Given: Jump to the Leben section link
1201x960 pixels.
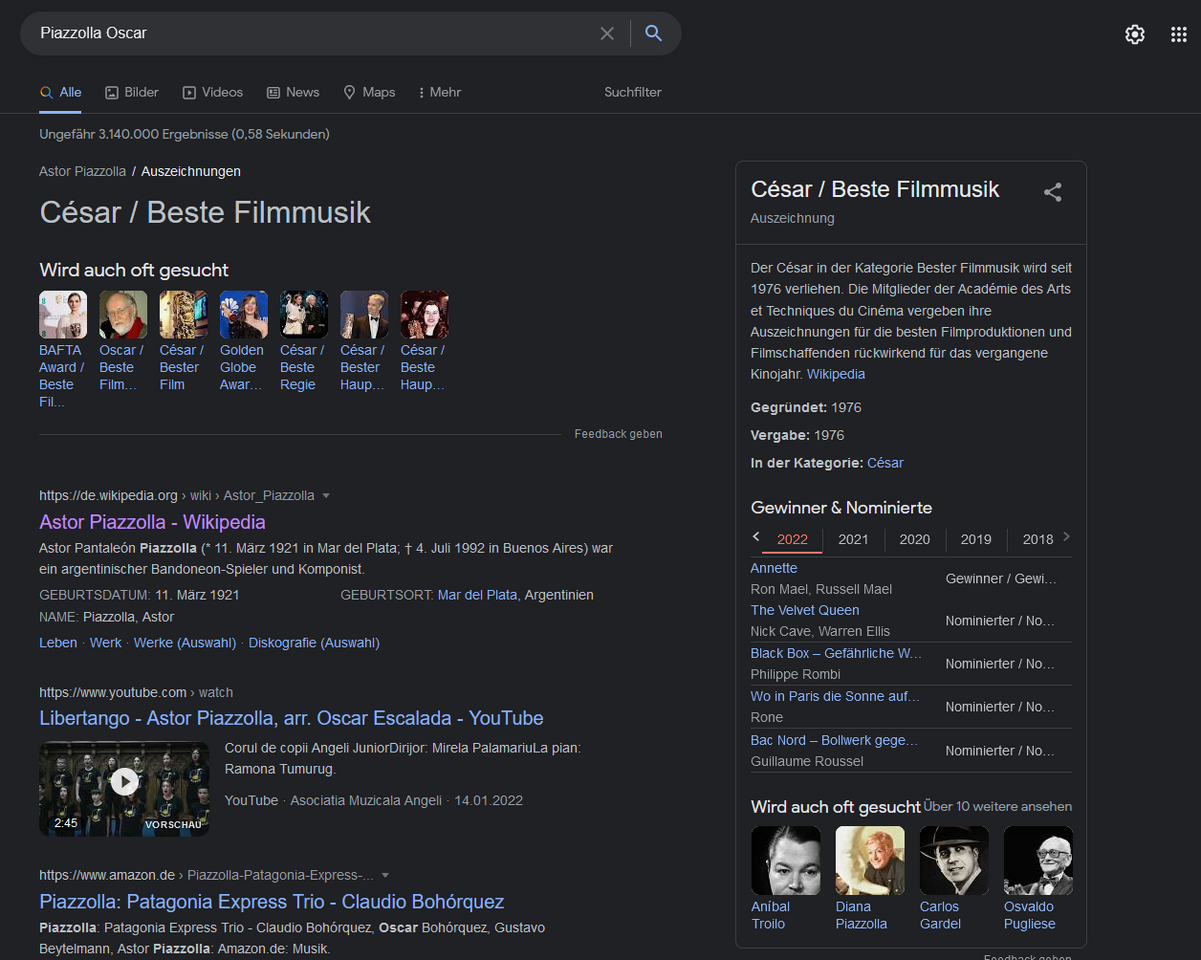Looking at the screenshot, I should (x=58, y=643).
